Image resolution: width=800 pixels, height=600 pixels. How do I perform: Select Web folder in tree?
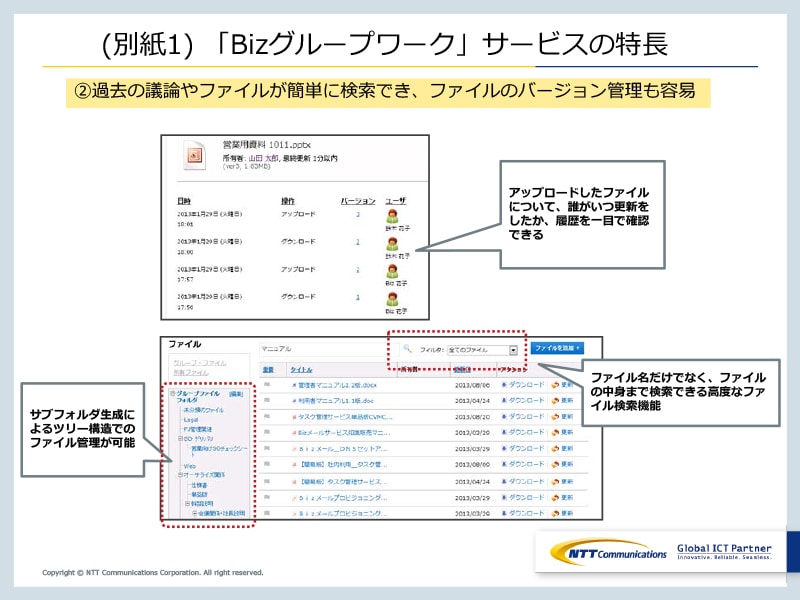pos(189,466)
